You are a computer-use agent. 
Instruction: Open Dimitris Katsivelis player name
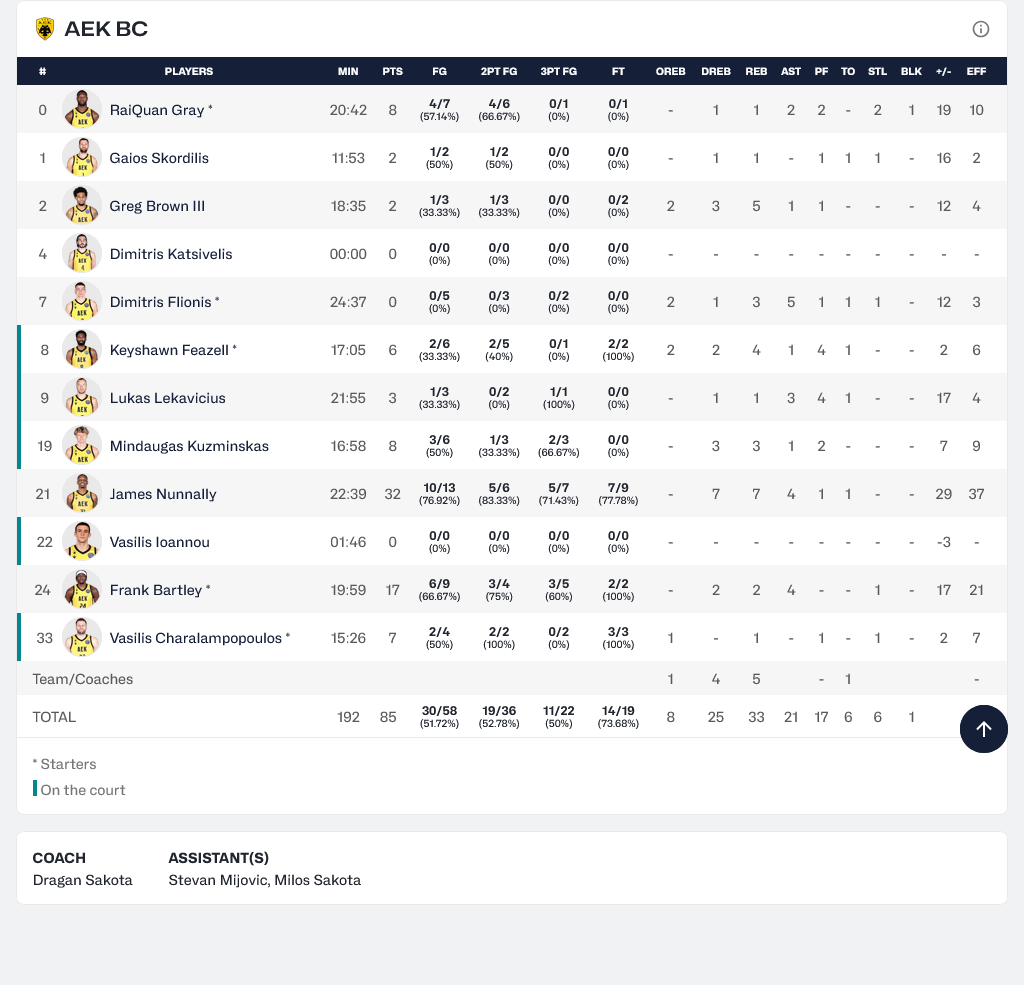tap(170, 254)
